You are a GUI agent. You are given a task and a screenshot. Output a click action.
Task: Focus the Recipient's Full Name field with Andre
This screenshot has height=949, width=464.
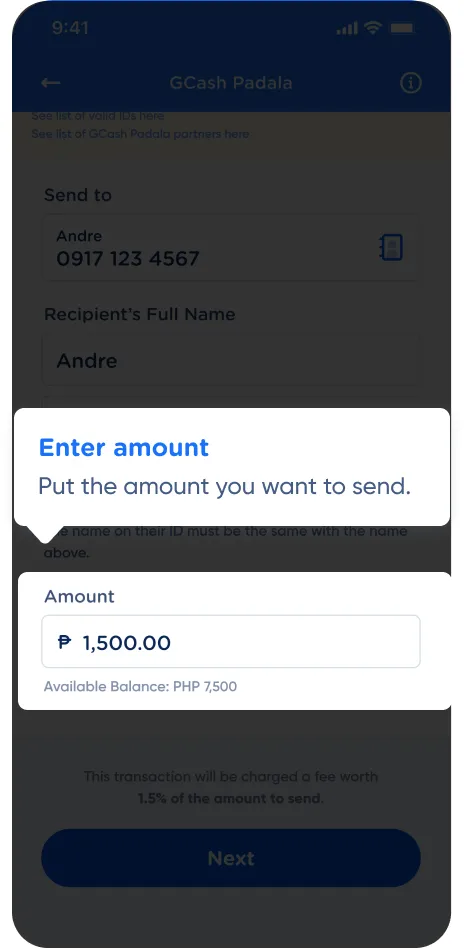(x=230, y=361)
